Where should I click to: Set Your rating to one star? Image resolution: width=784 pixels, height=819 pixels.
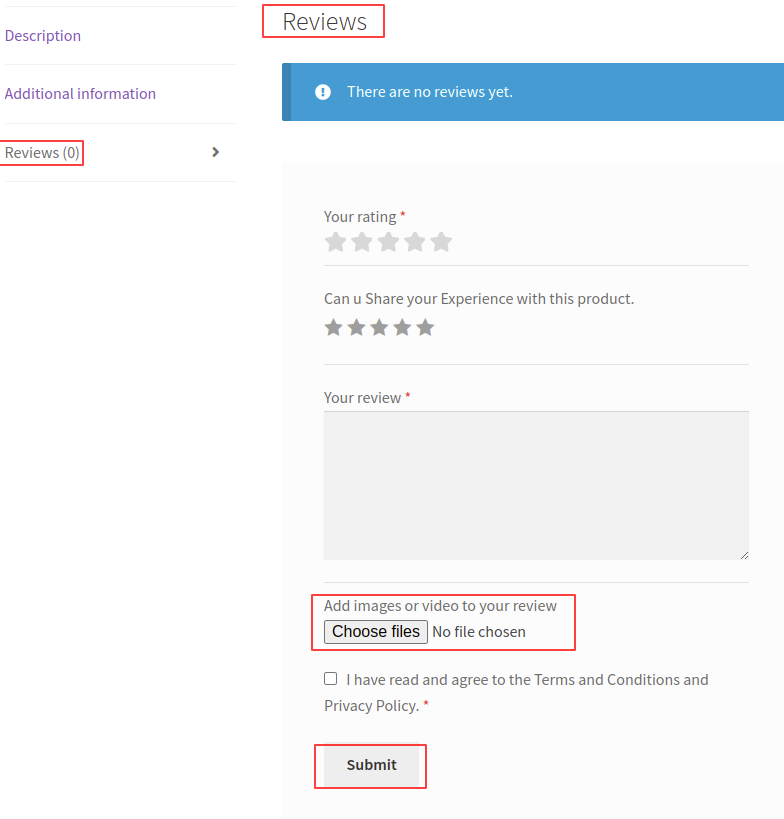point(335,242)
